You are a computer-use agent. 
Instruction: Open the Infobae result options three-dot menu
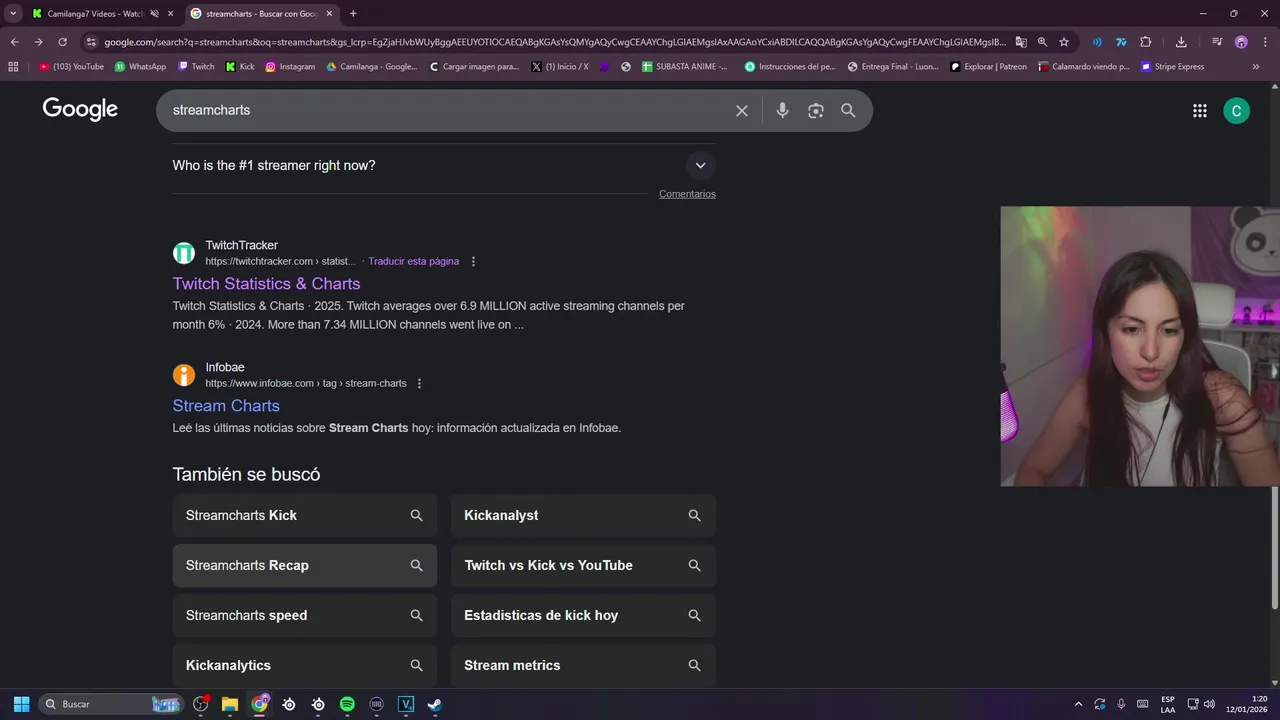click(419, 384)
